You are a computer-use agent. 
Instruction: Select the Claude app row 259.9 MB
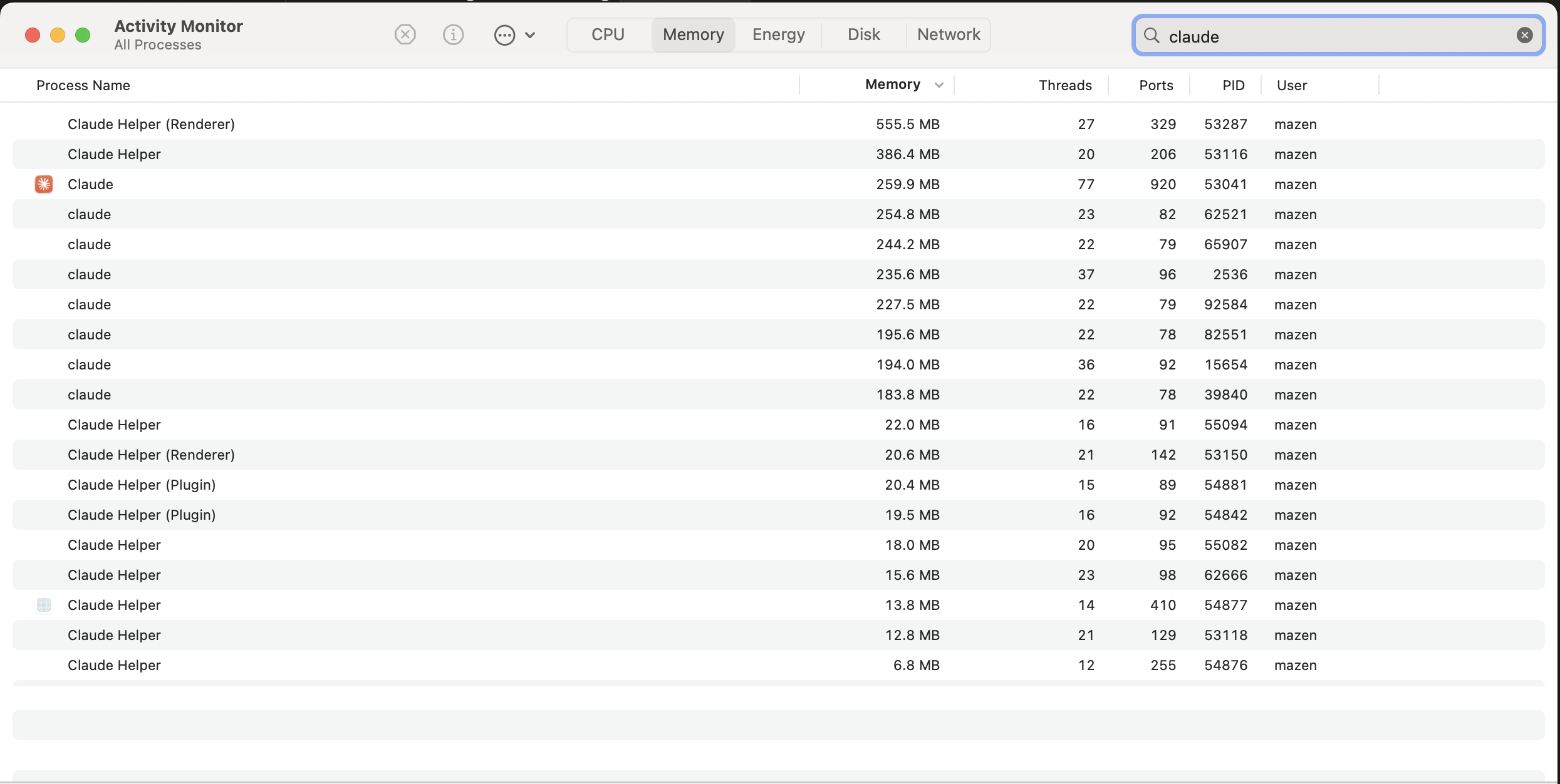pyautogui.click(x=779, y=184)
